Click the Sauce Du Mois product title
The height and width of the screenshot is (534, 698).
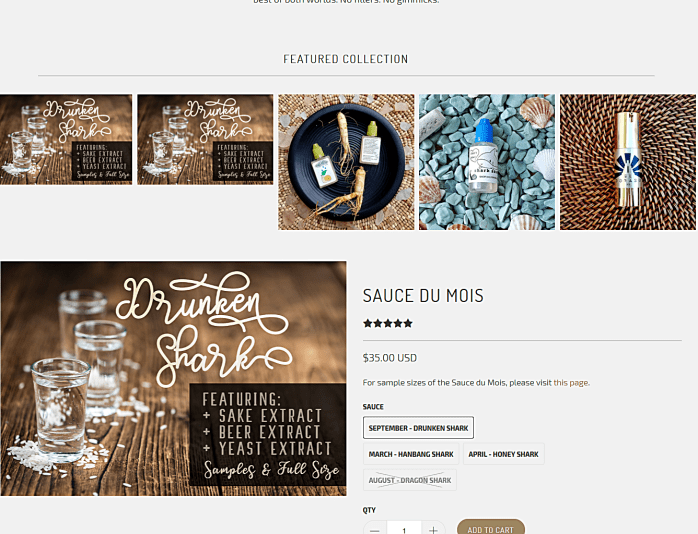[x=423, y=295]
